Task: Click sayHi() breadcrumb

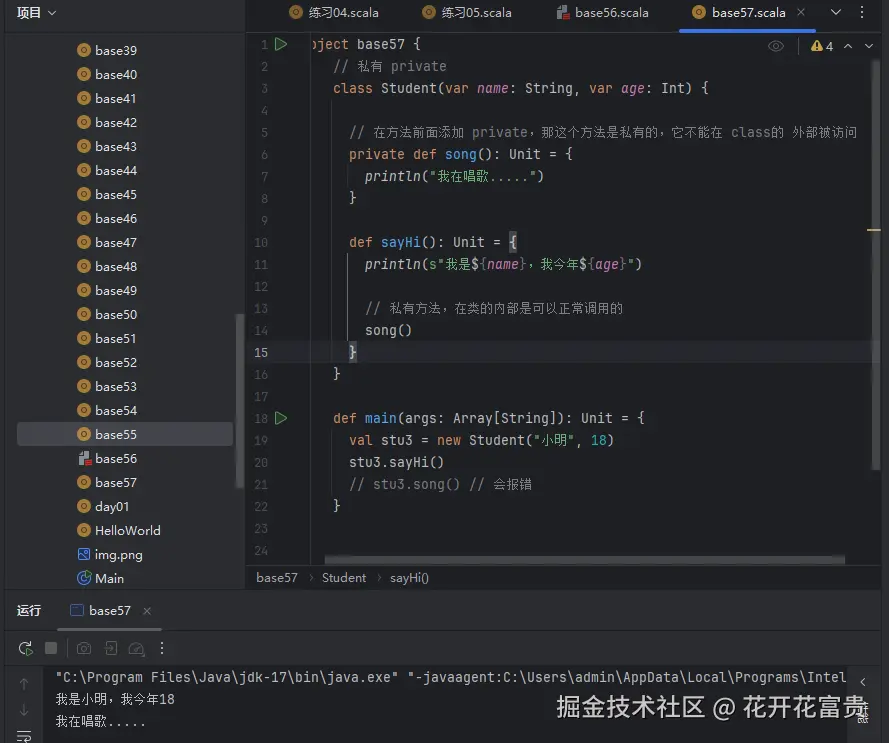Action: [409, 578]
